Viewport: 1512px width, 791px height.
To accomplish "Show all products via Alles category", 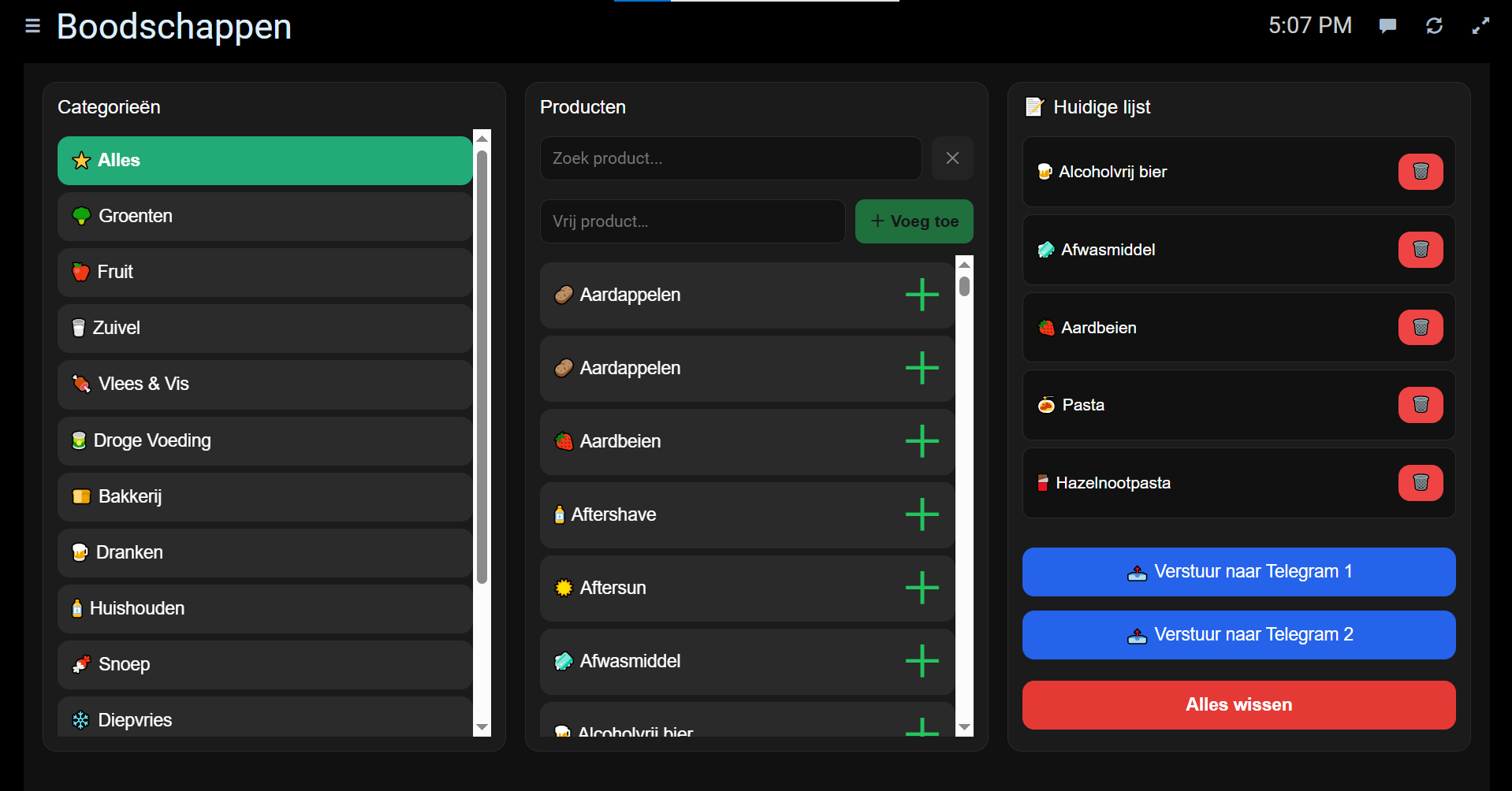I will (264, 161).
